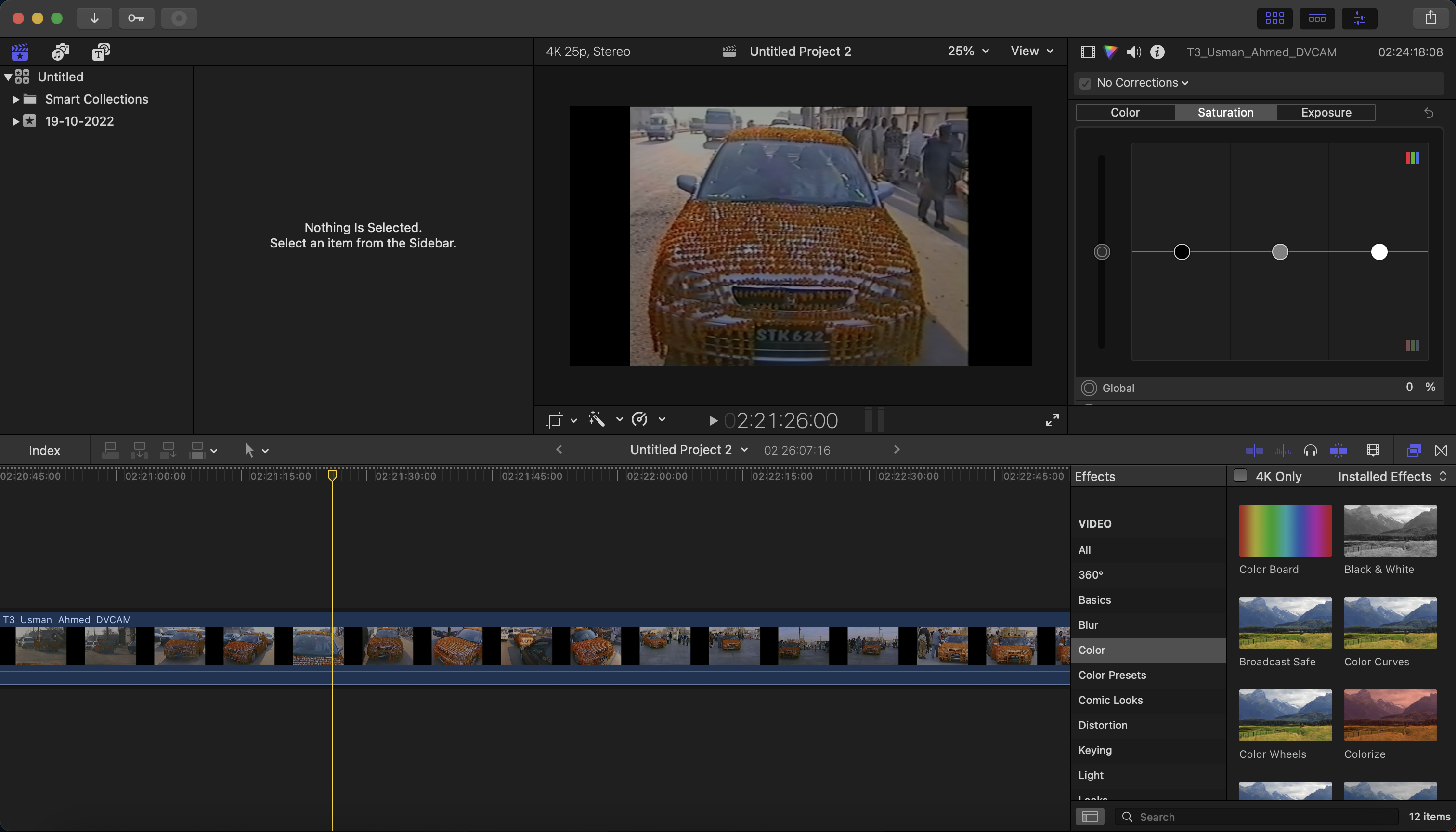The height and width of the screenshot is (832, 1456).
Task: Click the enhancement magic wand icon
Action: (597, 419)
